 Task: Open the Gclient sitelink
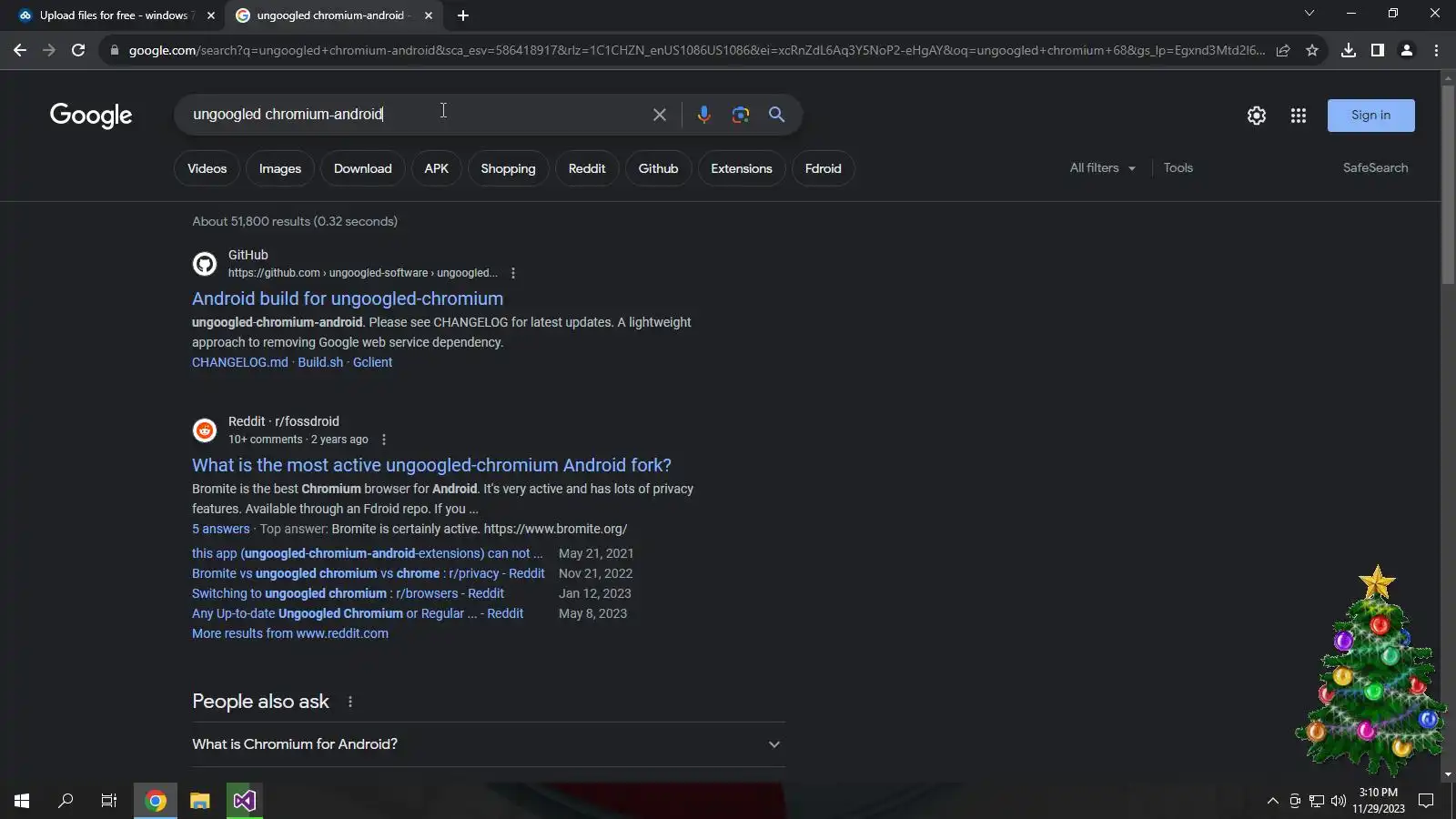[x=373, y=362]
